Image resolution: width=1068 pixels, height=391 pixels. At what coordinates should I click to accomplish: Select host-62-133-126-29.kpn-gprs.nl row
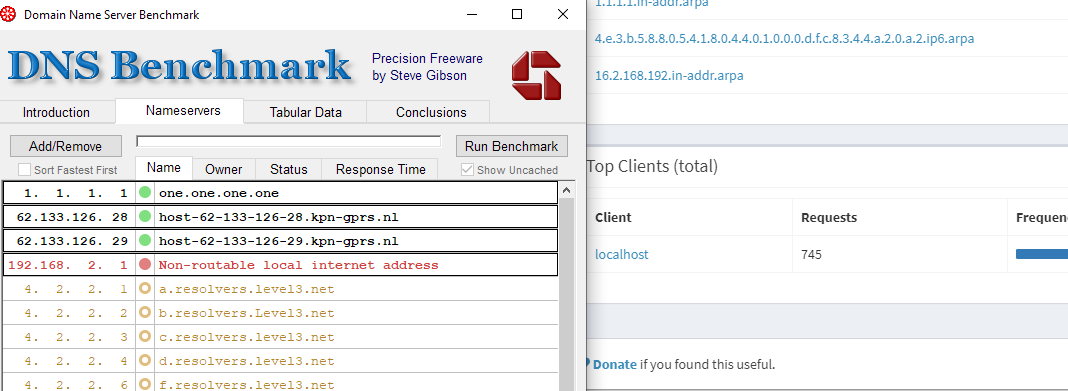click(x=280, y=240)
